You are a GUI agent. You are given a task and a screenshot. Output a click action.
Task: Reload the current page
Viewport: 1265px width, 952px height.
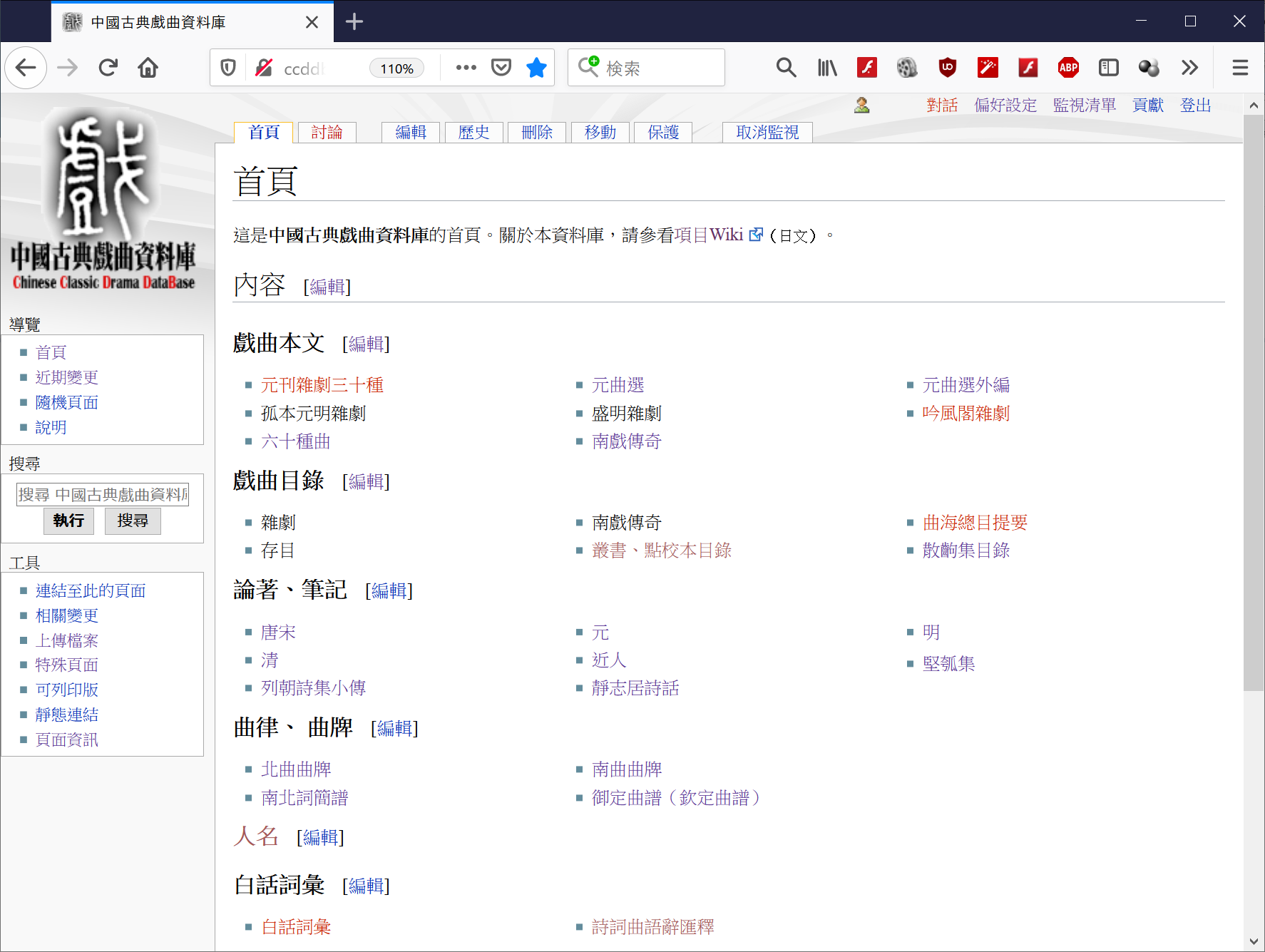[108, 68]
